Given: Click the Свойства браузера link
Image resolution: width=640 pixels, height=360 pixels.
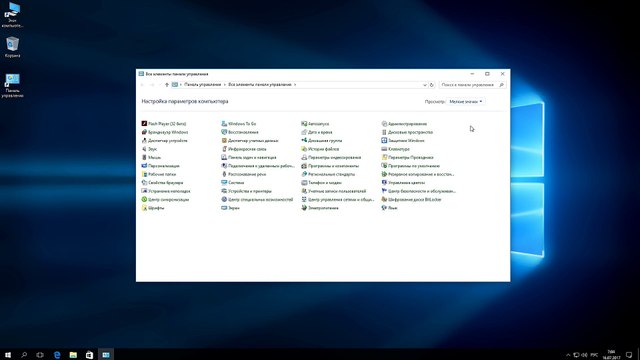Looking at the screenshot, I should pos(166,183).
